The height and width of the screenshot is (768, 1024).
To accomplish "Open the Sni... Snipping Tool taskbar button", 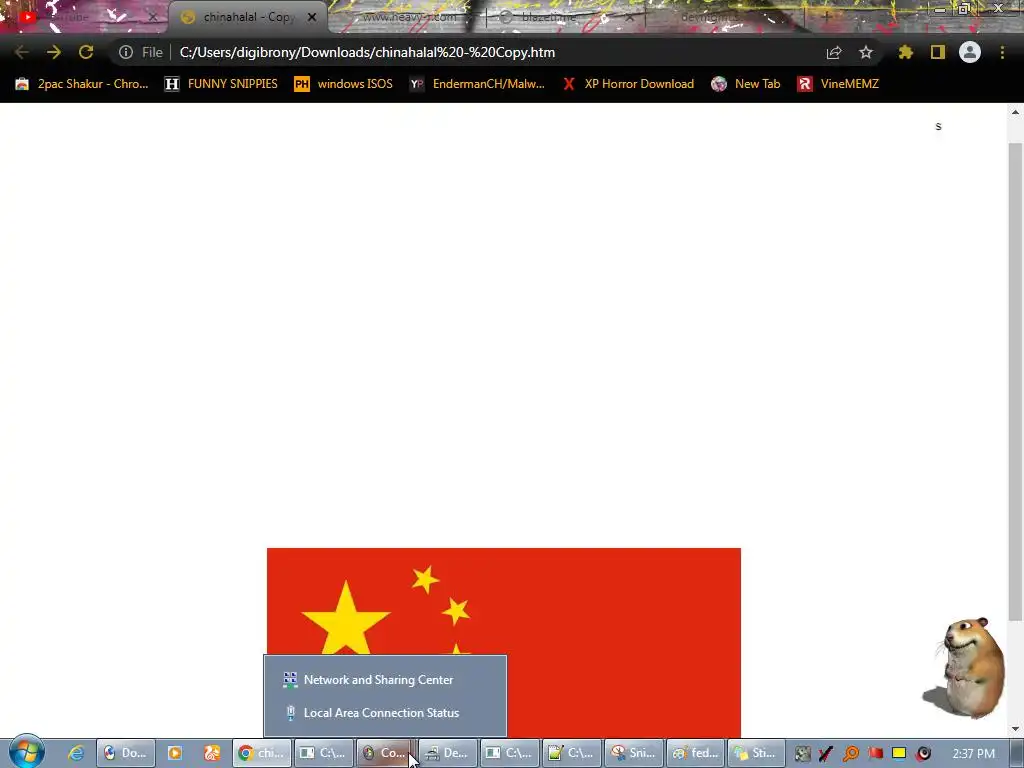I will (634, 753).
